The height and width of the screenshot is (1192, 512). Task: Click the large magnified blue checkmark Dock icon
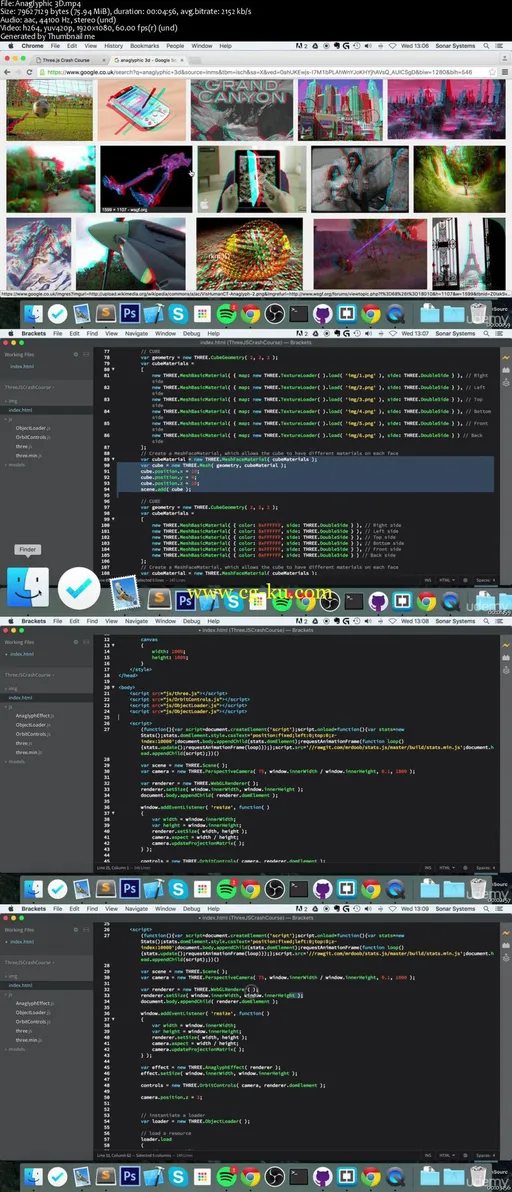pyautogui.click(x=79, y=587)
